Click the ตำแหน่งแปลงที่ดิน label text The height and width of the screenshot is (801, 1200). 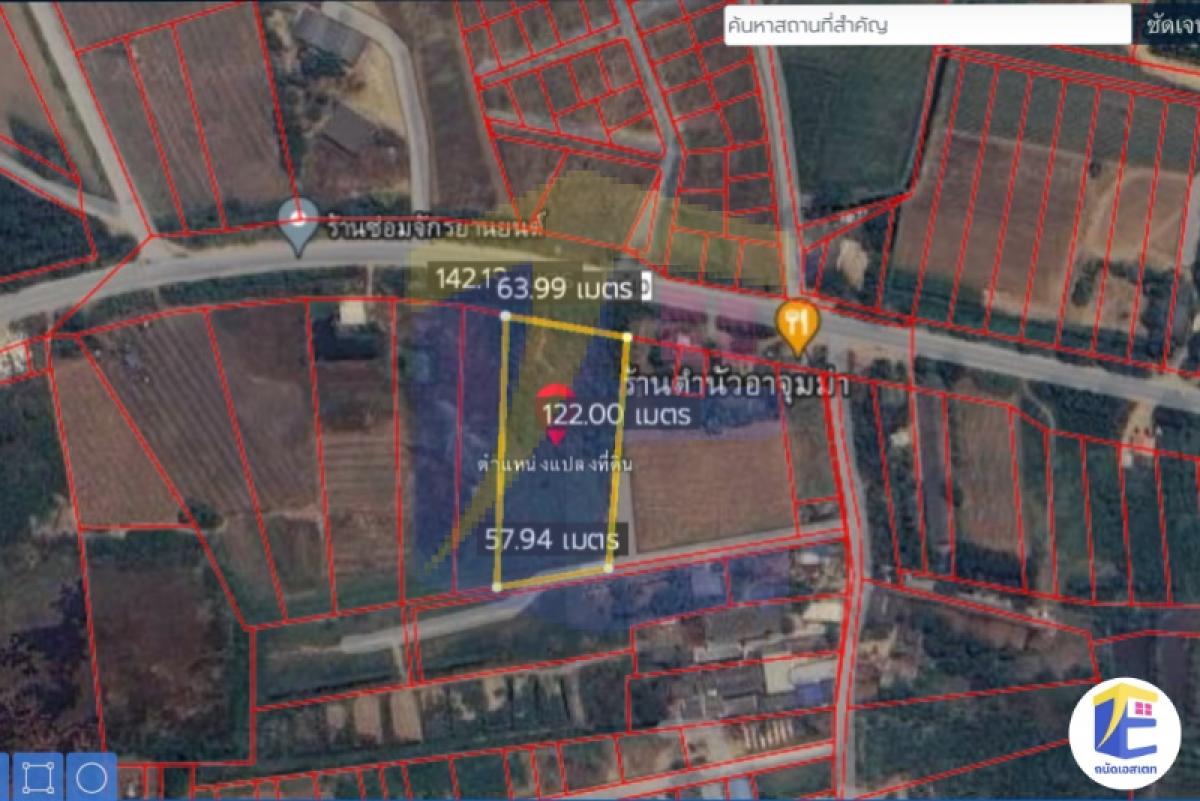click(555, 465)
